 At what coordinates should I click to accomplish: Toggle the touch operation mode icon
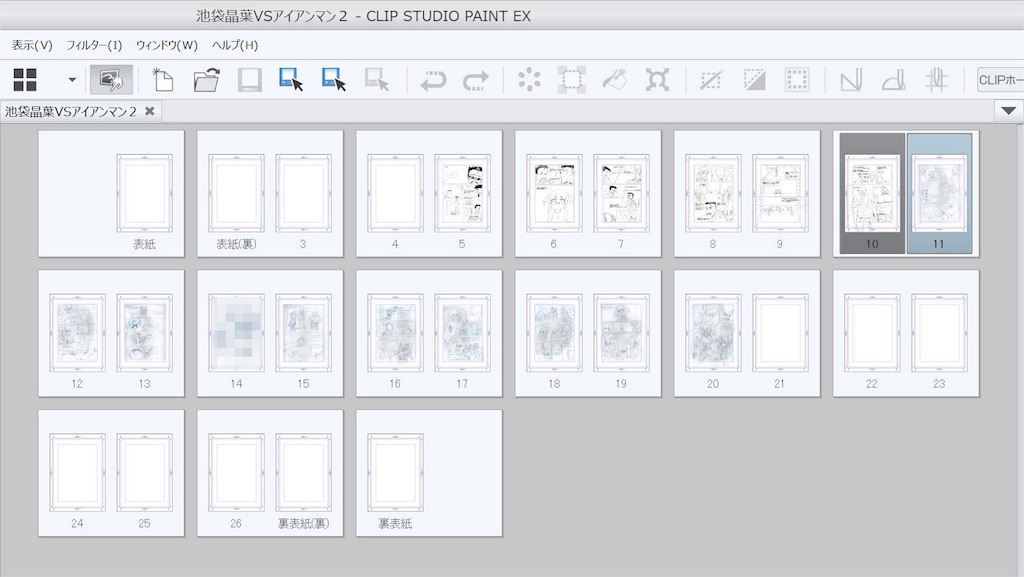[111, 80]
